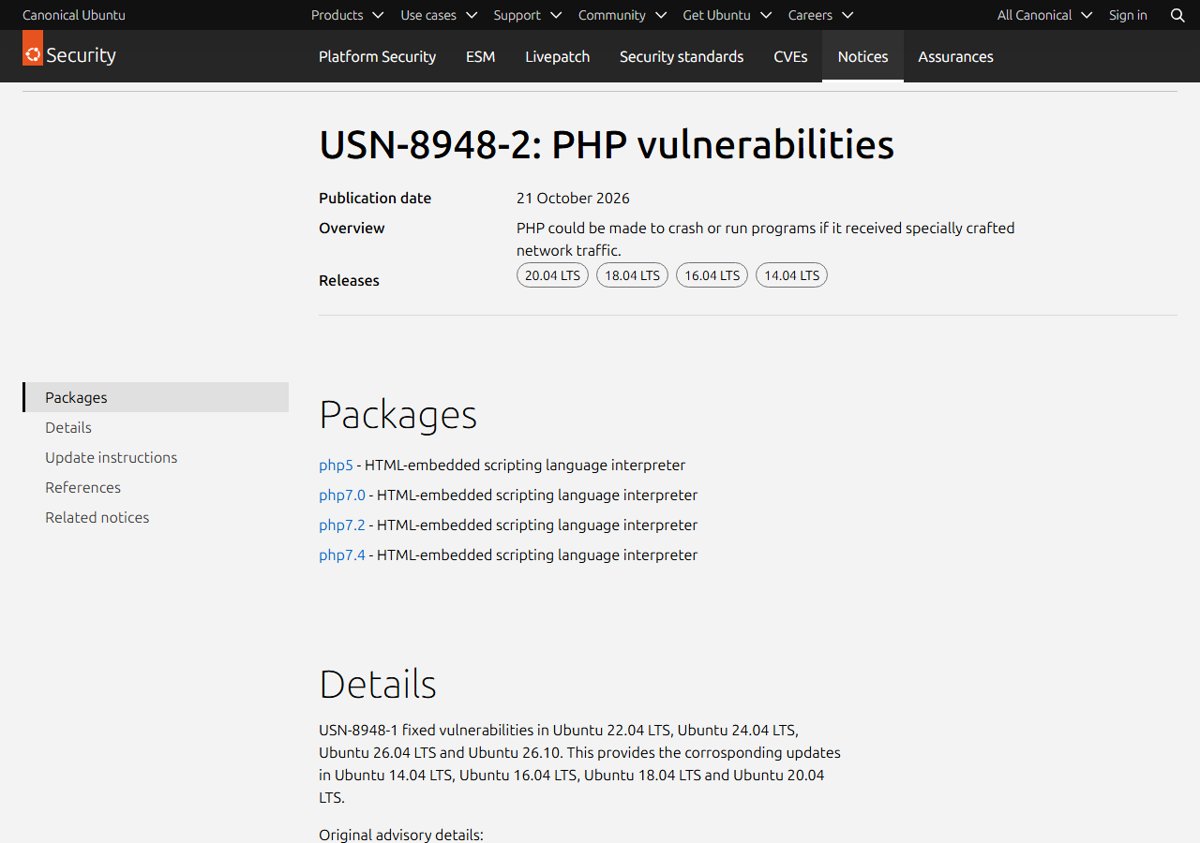Click the Packages section heading

(398, 415)
